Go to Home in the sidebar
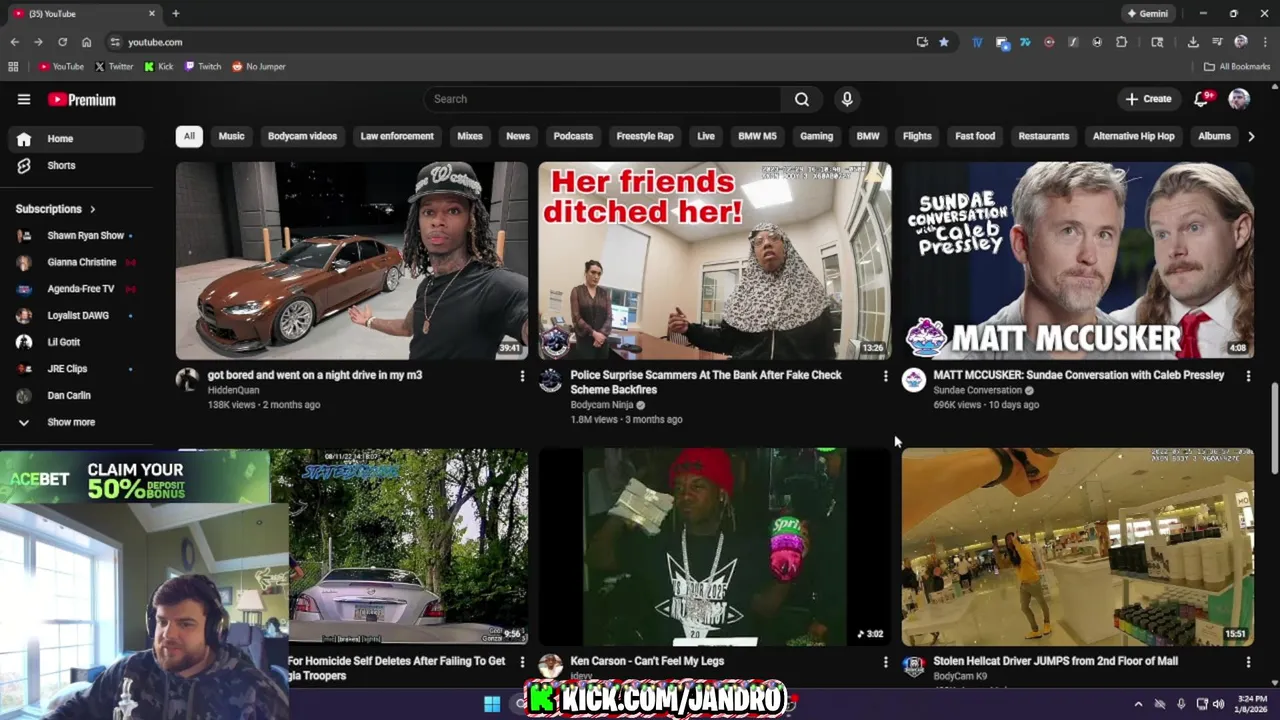The height and width of the screenshot is (720, 1280). click(x=76, y=139)
